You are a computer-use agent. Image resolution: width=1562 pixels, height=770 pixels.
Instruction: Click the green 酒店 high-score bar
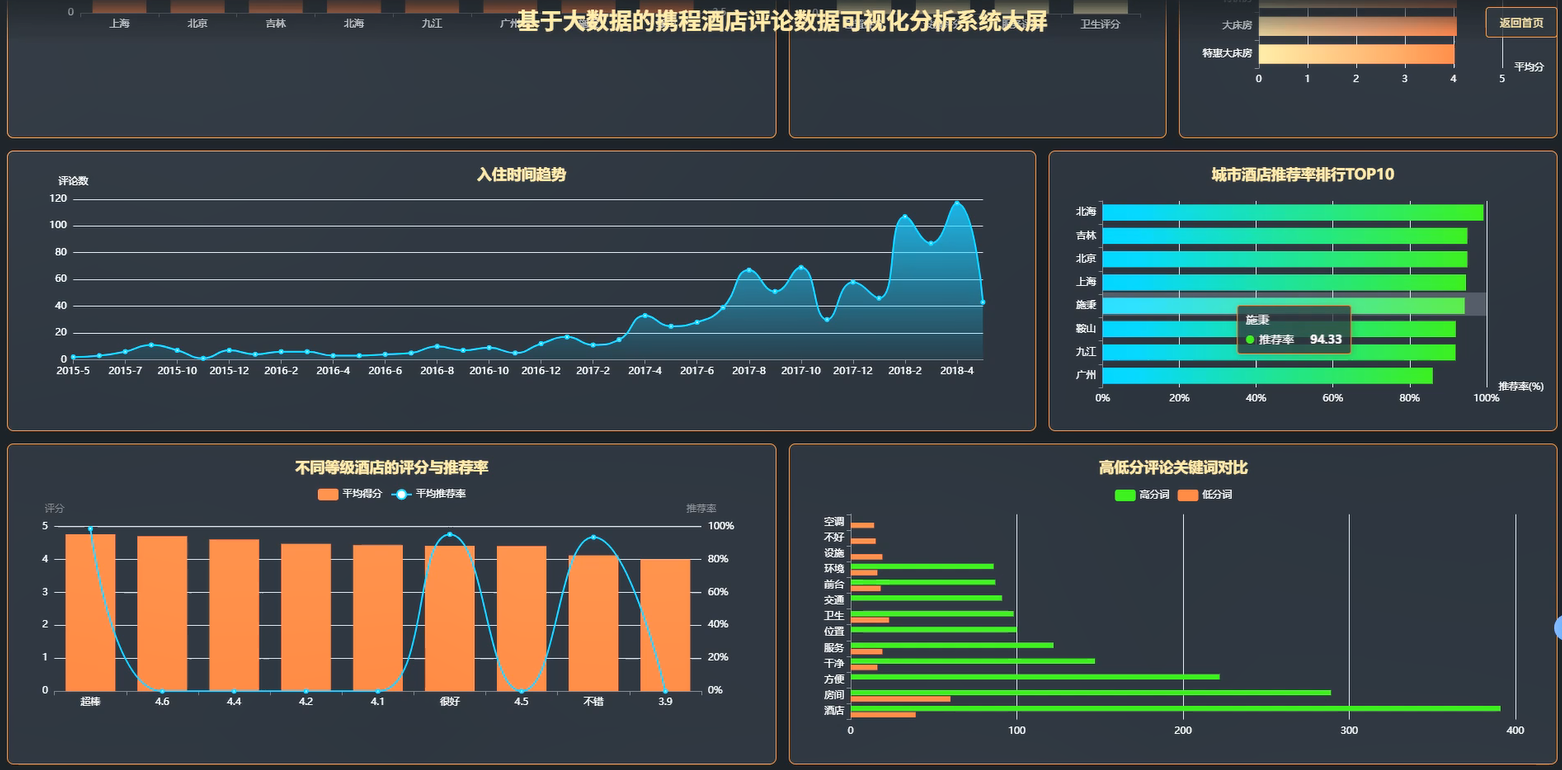pyautogui.click(x=1175, y=708)
